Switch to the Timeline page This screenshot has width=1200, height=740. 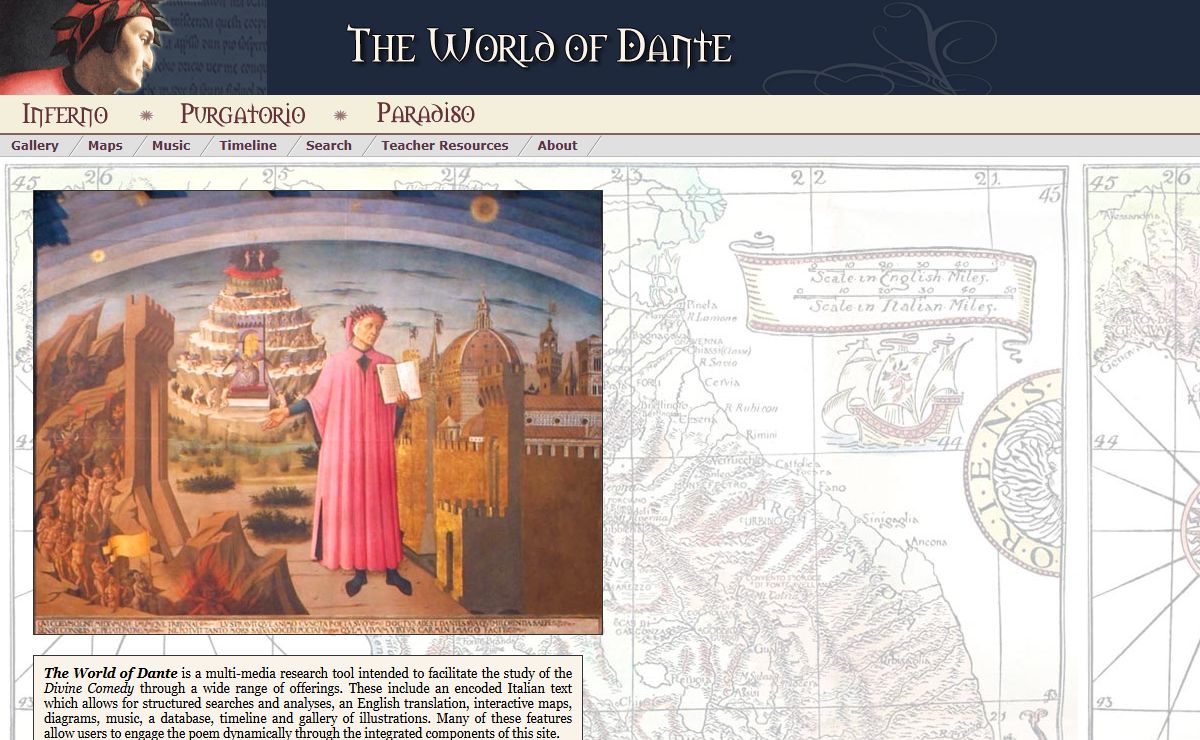click(248, 146)
